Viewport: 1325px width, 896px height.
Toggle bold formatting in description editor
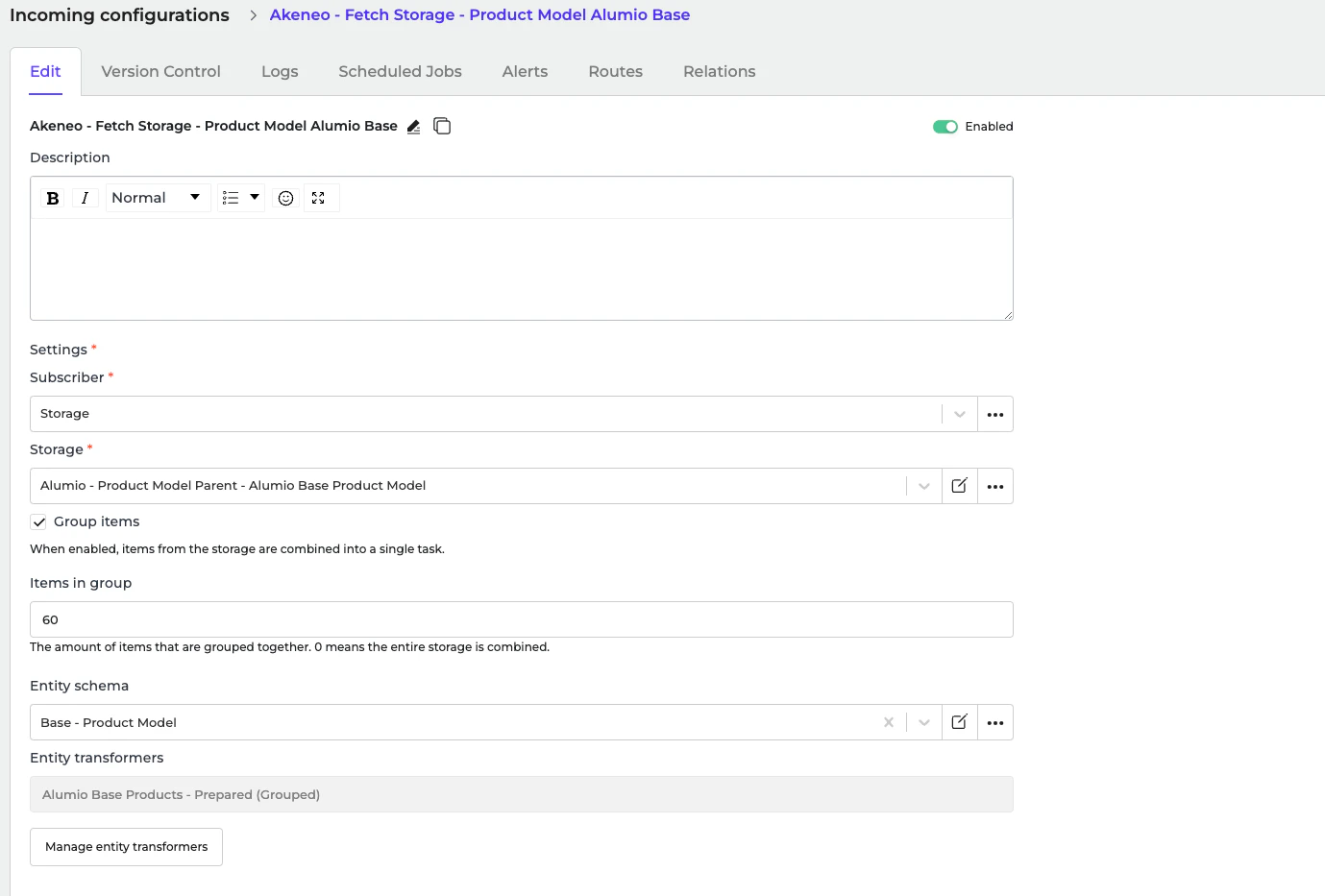tap(53, 198)
